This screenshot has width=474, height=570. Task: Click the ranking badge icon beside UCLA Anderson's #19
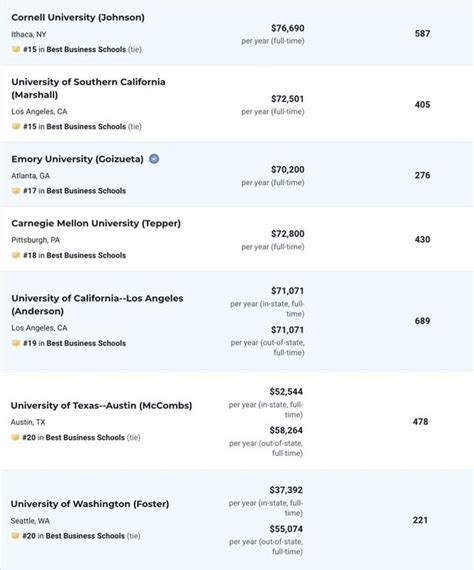point(16,343)
